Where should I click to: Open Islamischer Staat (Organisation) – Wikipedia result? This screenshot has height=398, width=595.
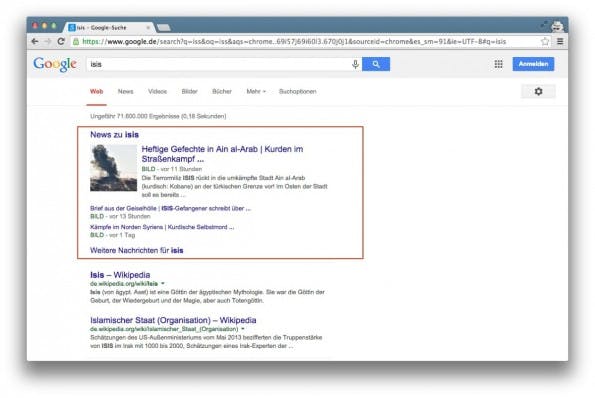coord(173,320)
